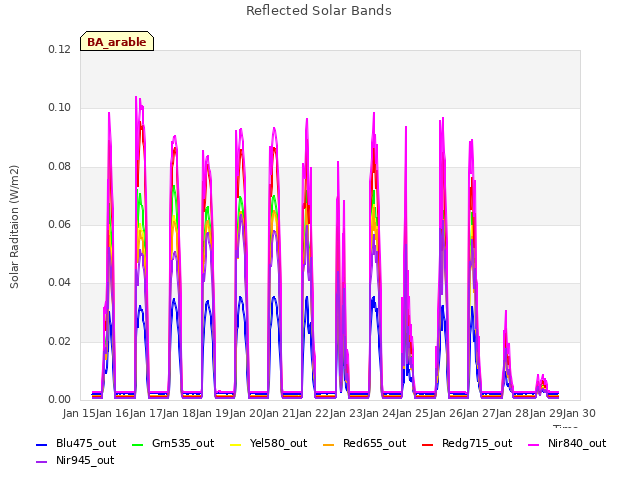The height and width of the screenshot is (480, 640).
Task: Toggle the Nir840_out legend entry
Action: pyautogui.click(x=567, y=444)
